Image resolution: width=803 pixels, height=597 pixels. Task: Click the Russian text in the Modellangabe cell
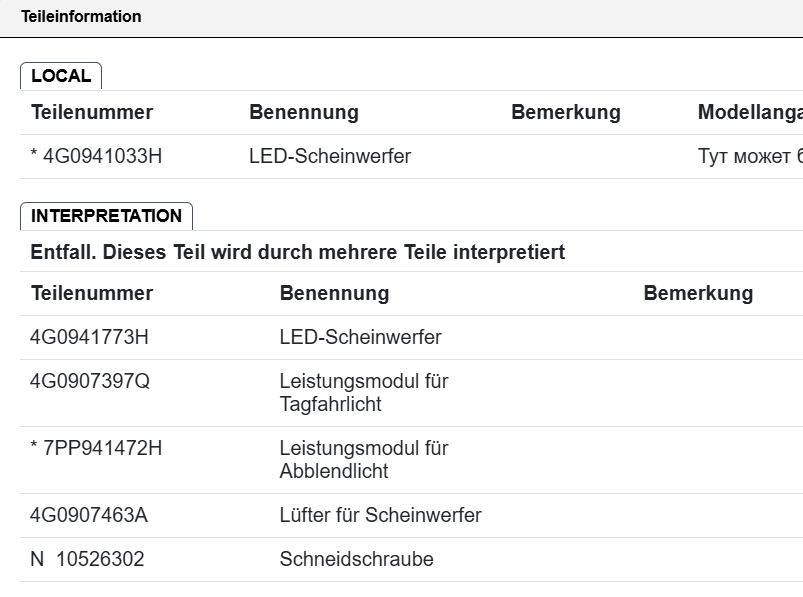coord(749,157)
